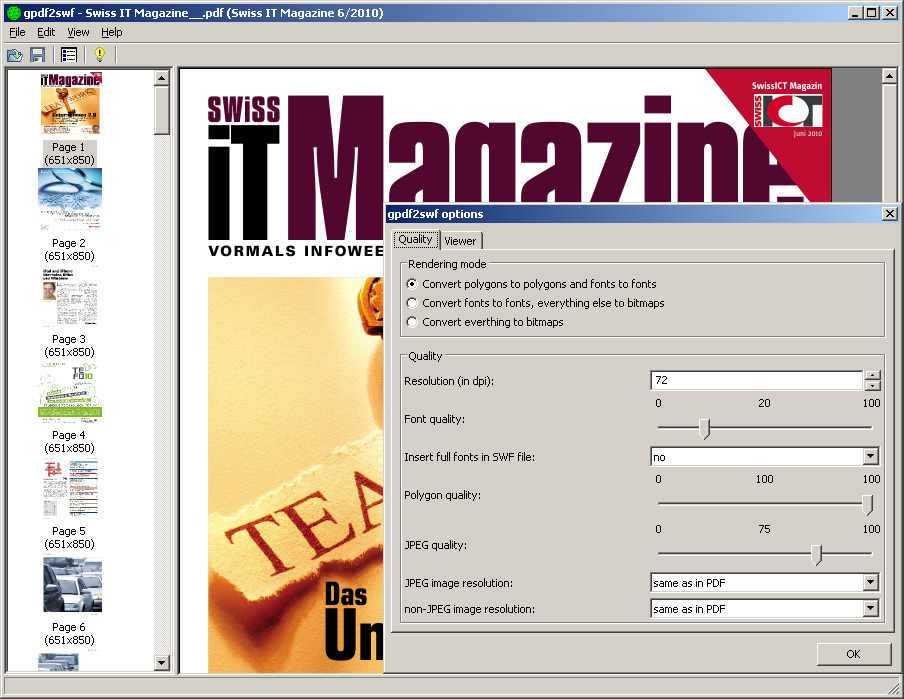
Task: Click the green gpdf2swf title bar icon
Action: coord(13,13)
